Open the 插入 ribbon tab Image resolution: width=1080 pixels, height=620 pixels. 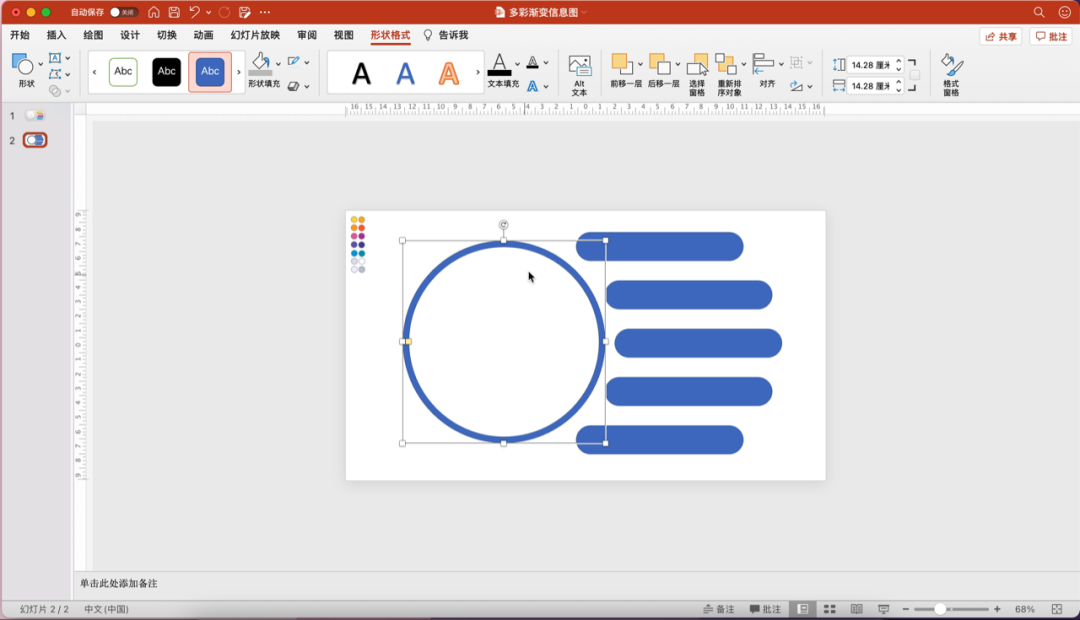[56, 35]
